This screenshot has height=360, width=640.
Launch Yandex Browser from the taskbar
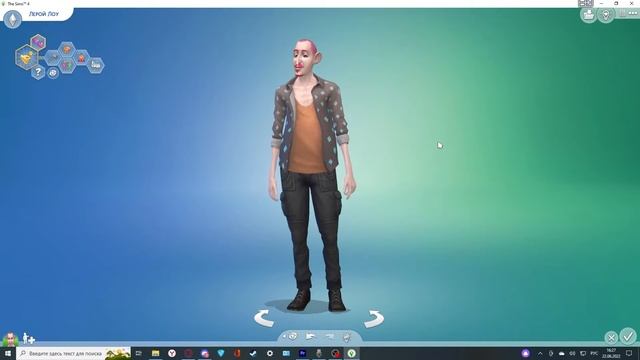[172, 353]
